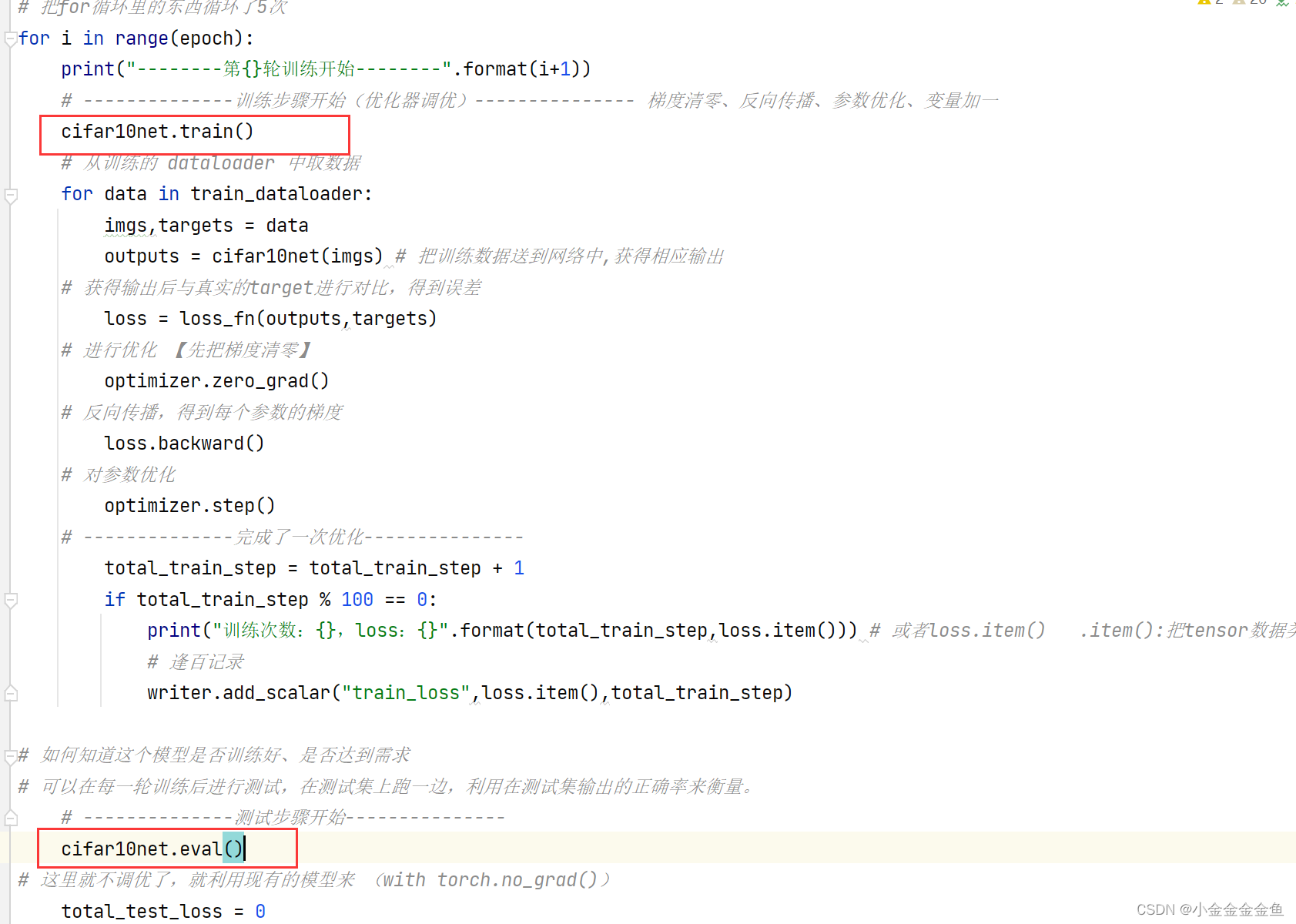
Task: Click comment '可以在每一轮训练后进行测试'
Action: (387, 787)
